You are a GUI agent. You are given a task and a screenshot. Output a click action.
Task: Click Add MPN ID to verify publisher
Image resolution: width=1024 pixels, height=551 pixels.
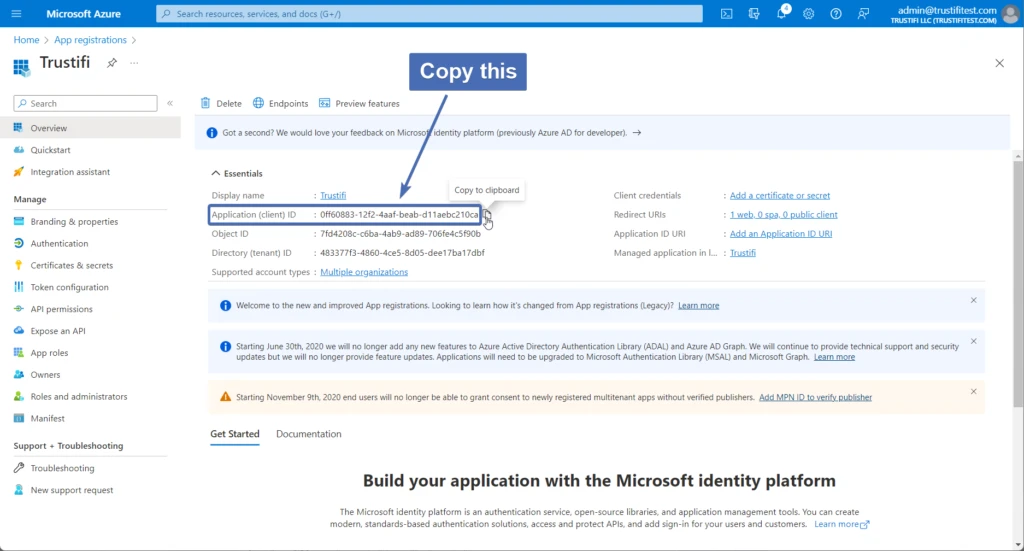point(815,397)
